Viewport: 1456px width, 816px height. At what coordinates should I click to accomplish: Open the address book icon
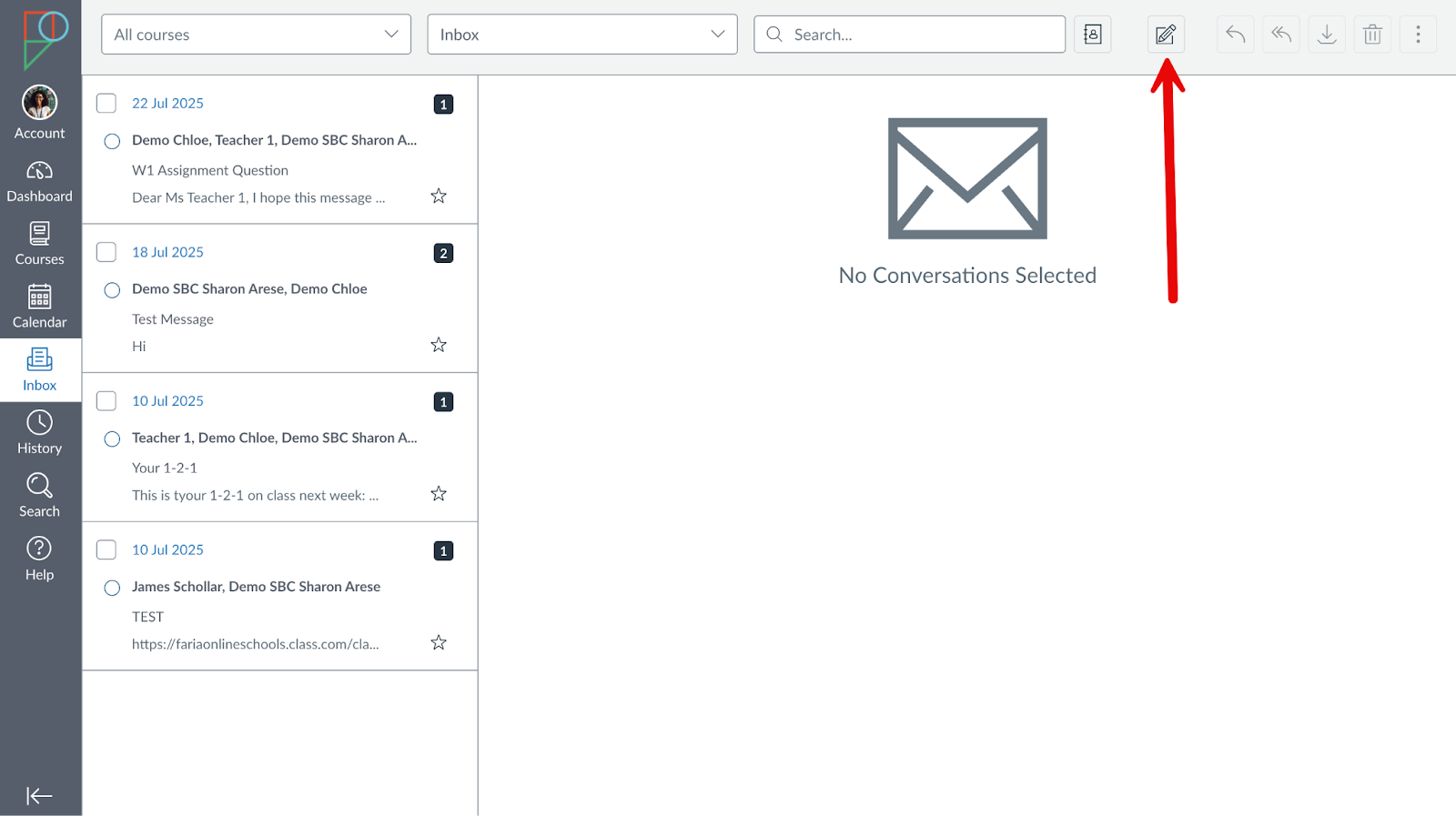click(1092, 35)
